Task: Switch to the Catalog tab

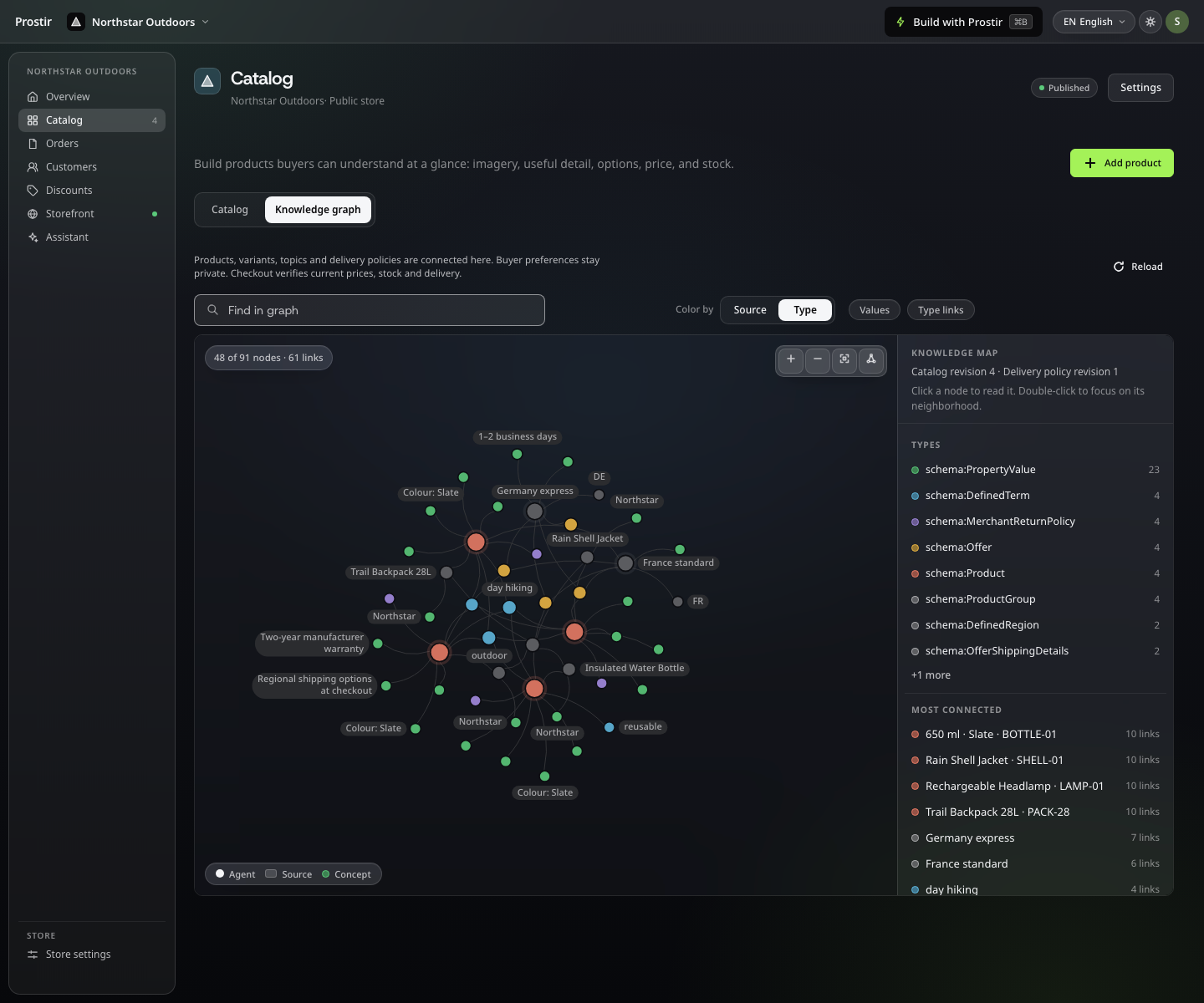Action: (230, 210)
